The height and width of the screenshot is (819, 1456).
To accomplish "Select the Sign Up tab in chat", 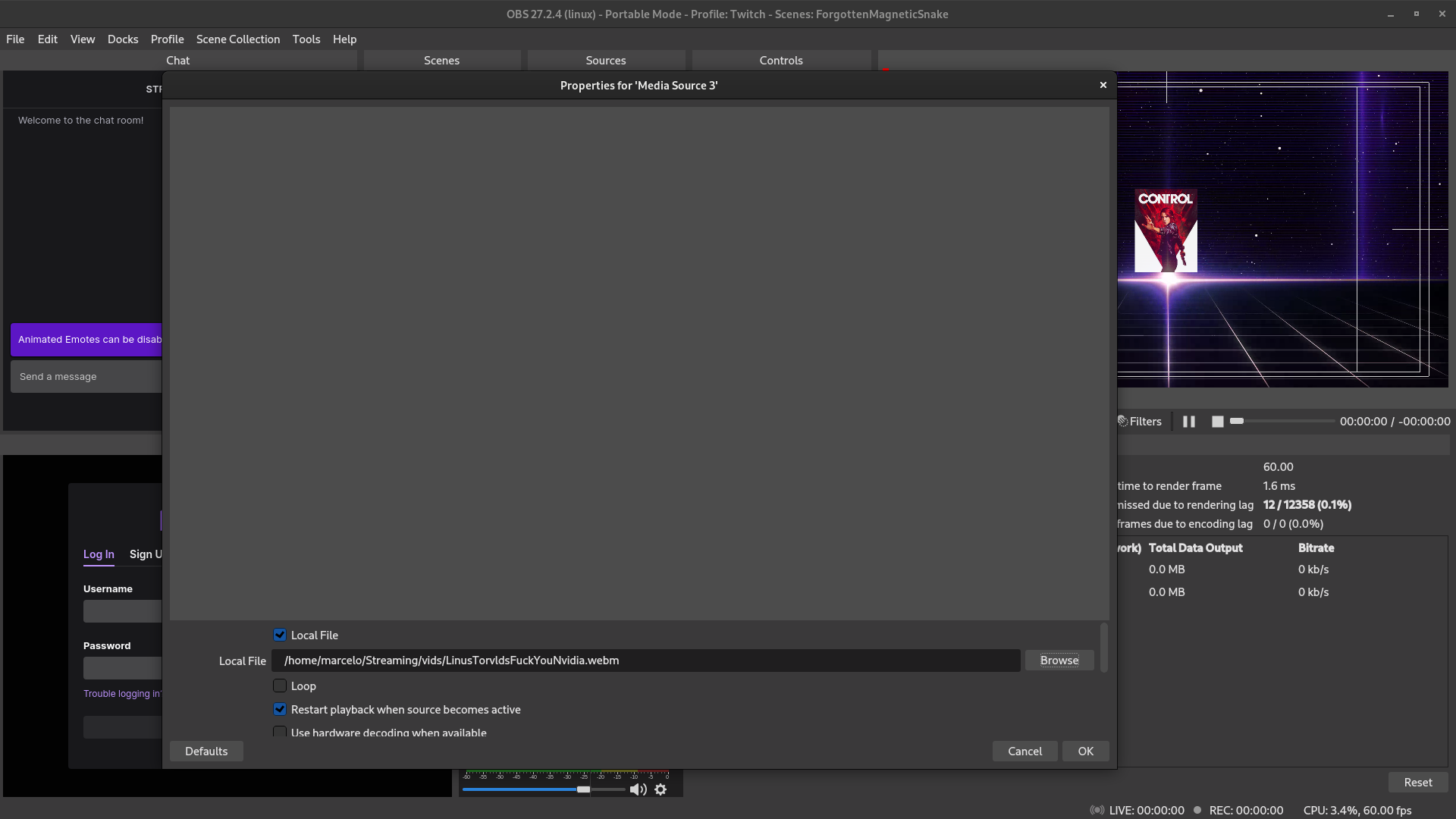I will 145,554.
